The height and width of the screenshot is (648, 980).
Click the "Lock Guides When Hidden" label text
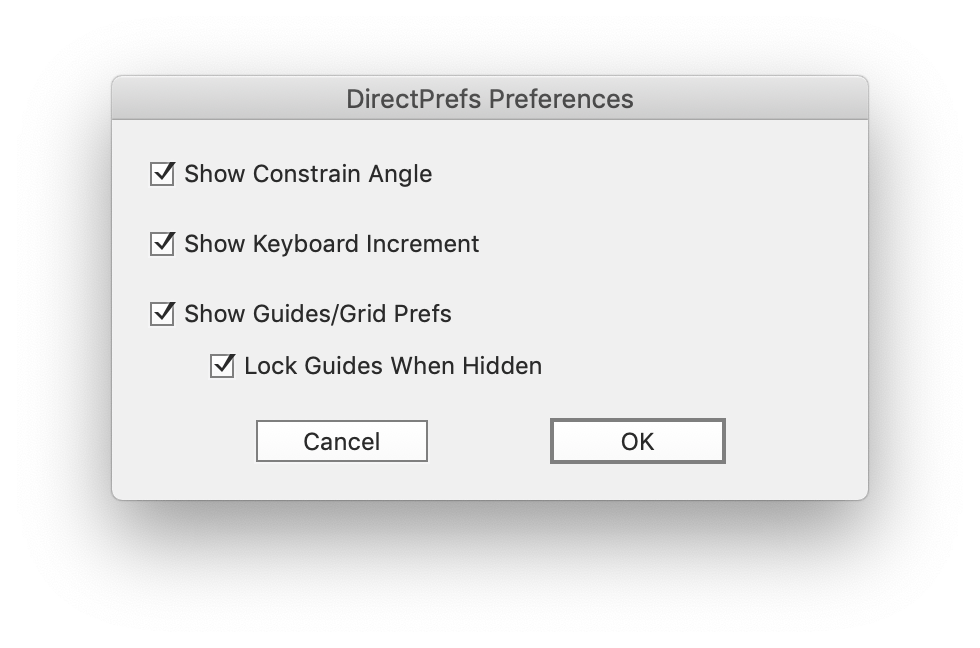coord(393,366)
